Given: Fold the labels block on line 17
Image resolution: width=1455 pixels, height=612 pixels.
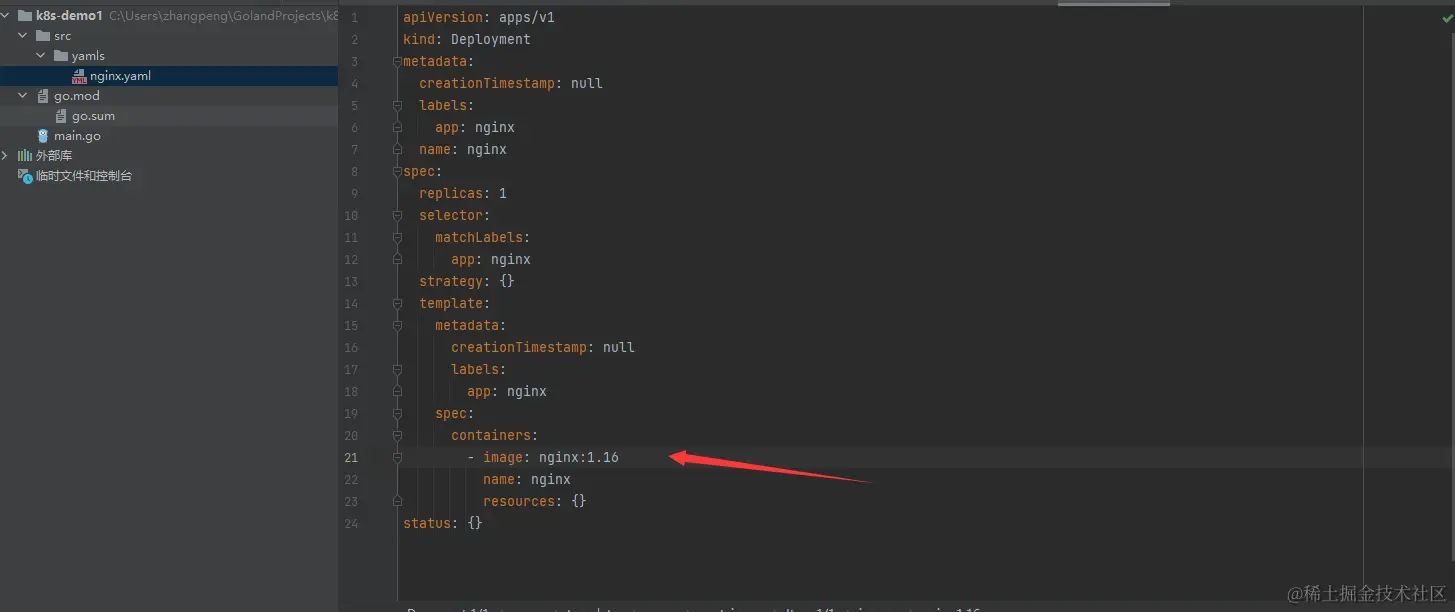Looking at the screenshot, I should point(397,370).
